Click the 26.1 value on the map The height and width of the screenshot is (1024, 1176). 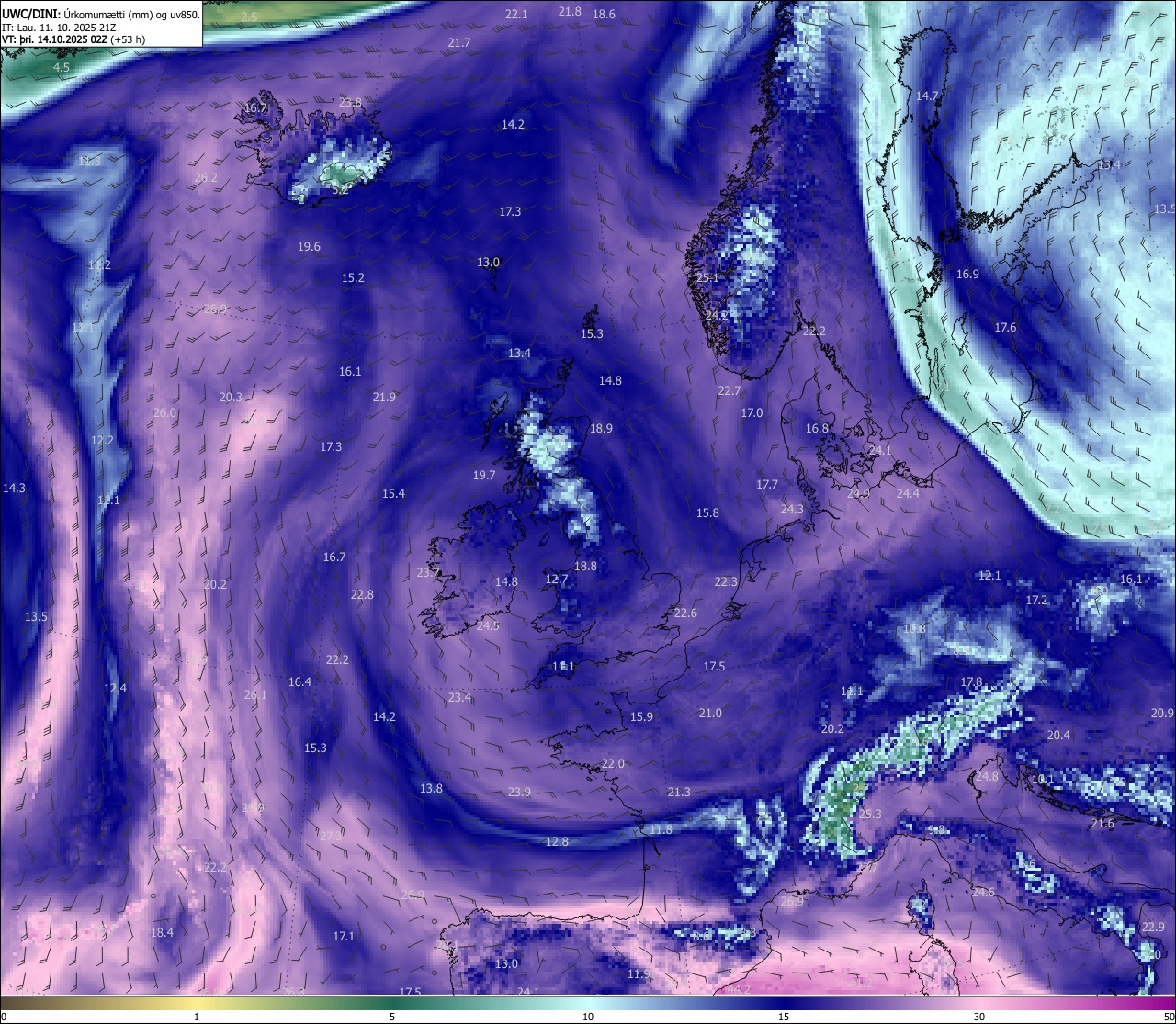pos(255,694)
